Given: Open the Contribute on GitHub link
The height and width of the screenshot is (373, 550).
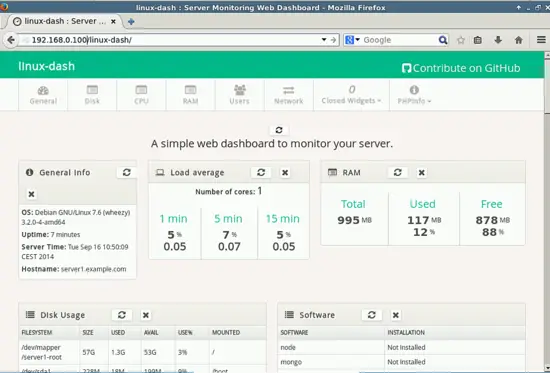Looking at the screenshot, I should (x=461, y=68).
